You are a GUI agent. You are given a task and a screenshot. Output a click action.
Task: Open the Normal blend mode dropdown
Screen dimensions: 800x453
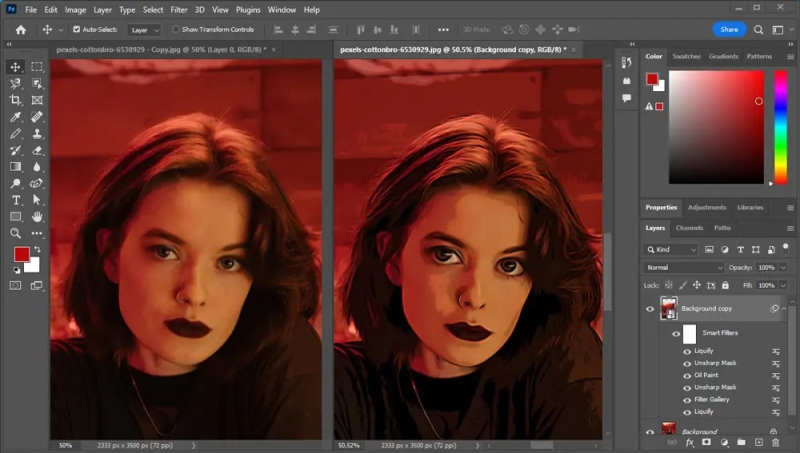pos(683,267)
